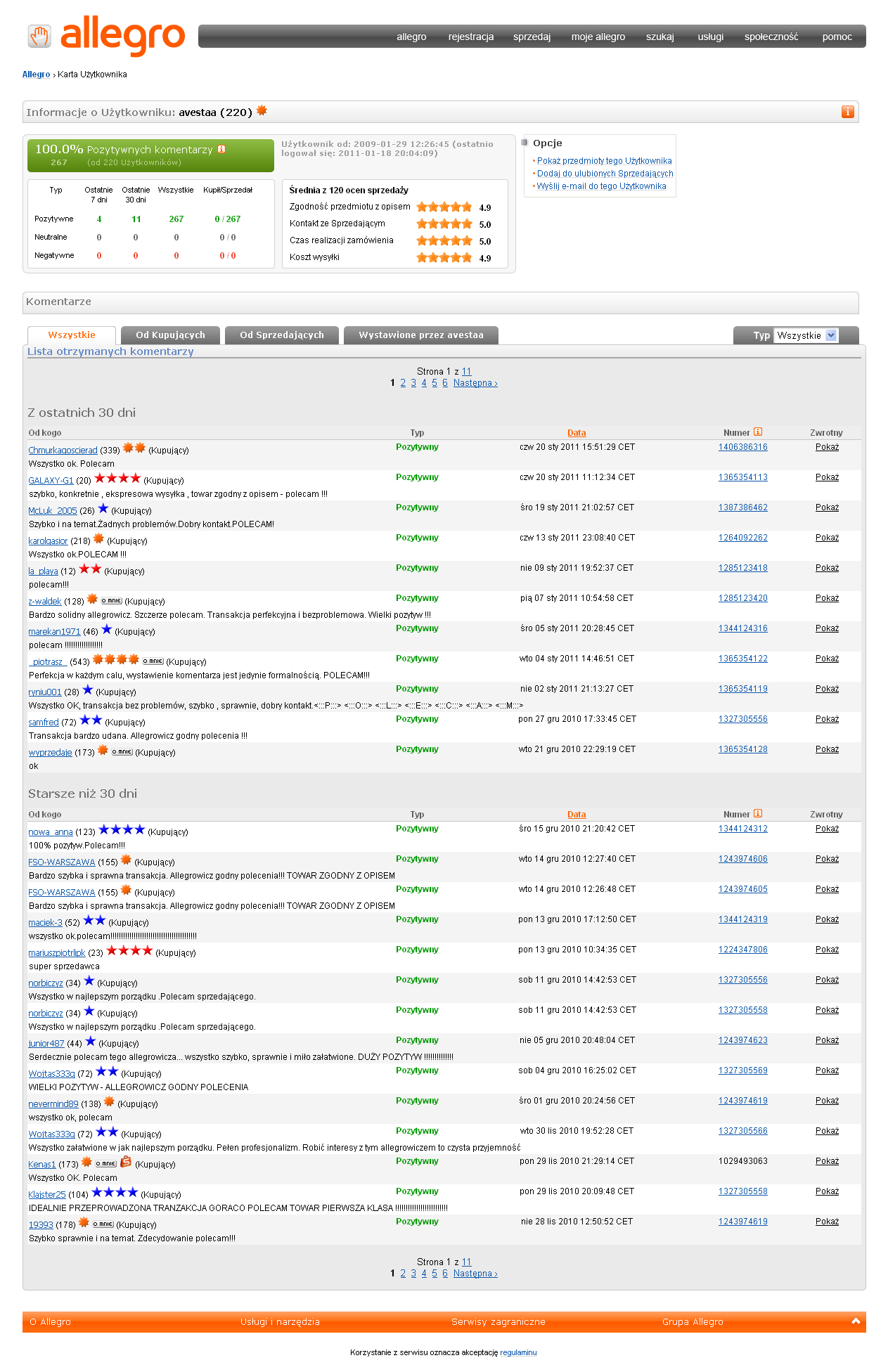Go to sprzedaj in the top navigation

(x=532, y=37)
